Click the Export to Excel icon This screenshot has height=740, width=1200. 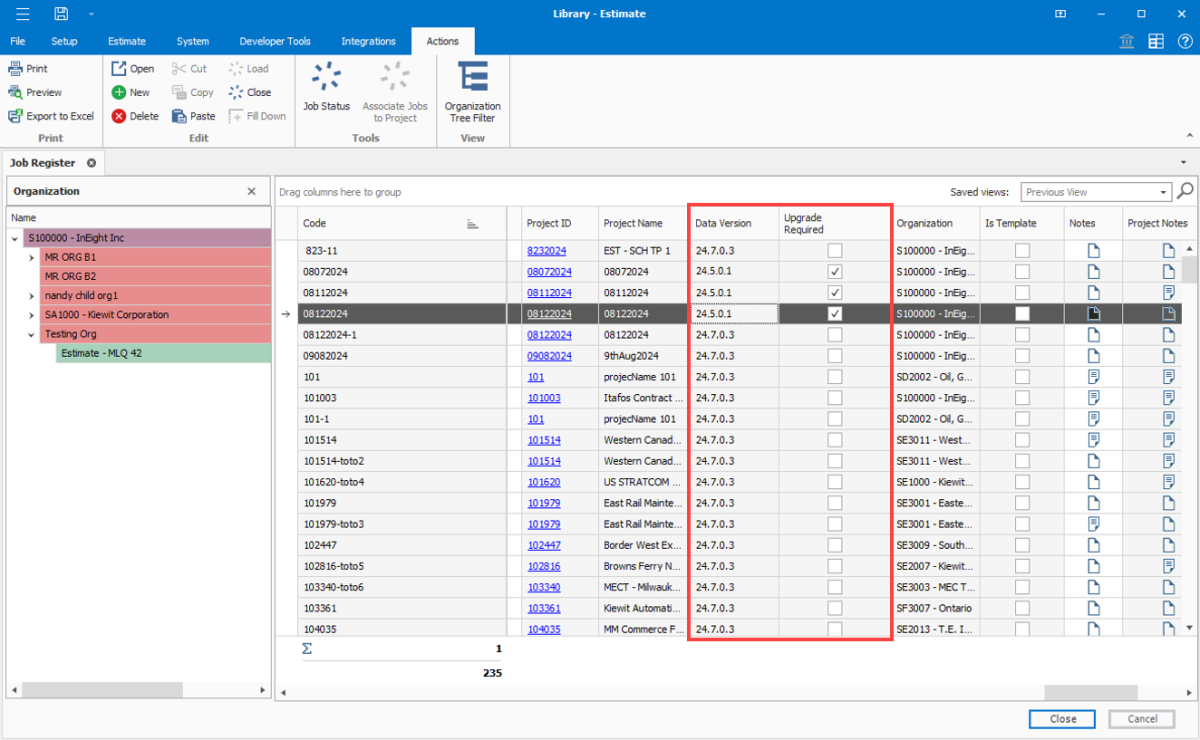(16, 116)
